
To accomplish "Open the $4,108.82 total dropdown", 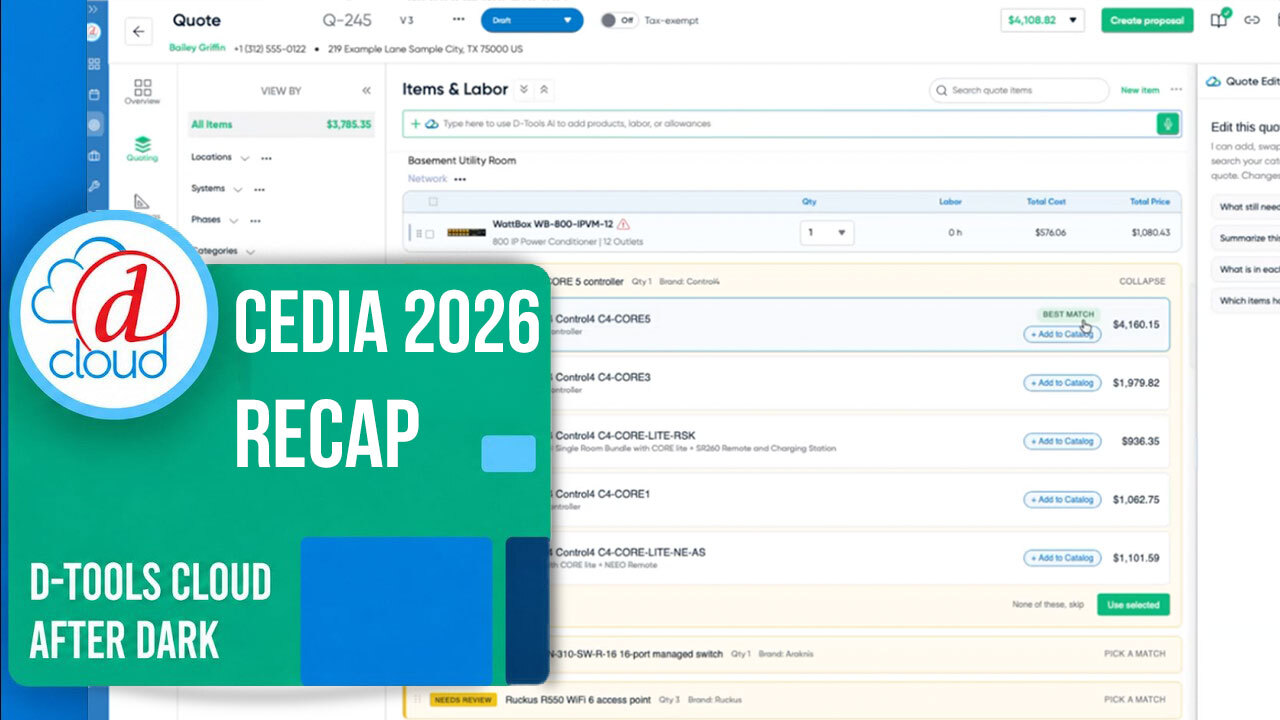I will (x=1043, y=20).
